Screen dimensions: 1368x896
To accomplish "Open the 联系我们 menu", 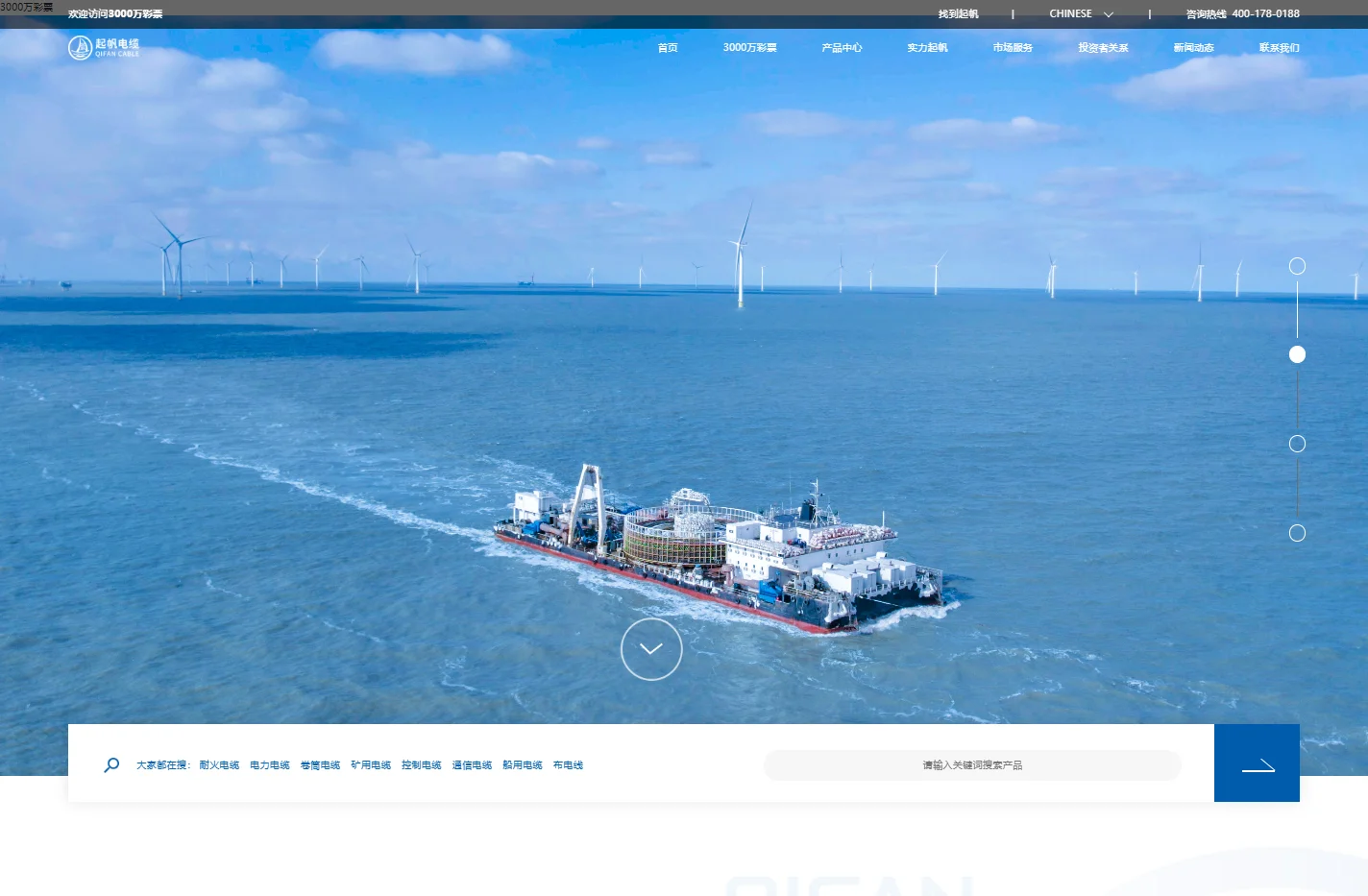I will [1280, 48].
